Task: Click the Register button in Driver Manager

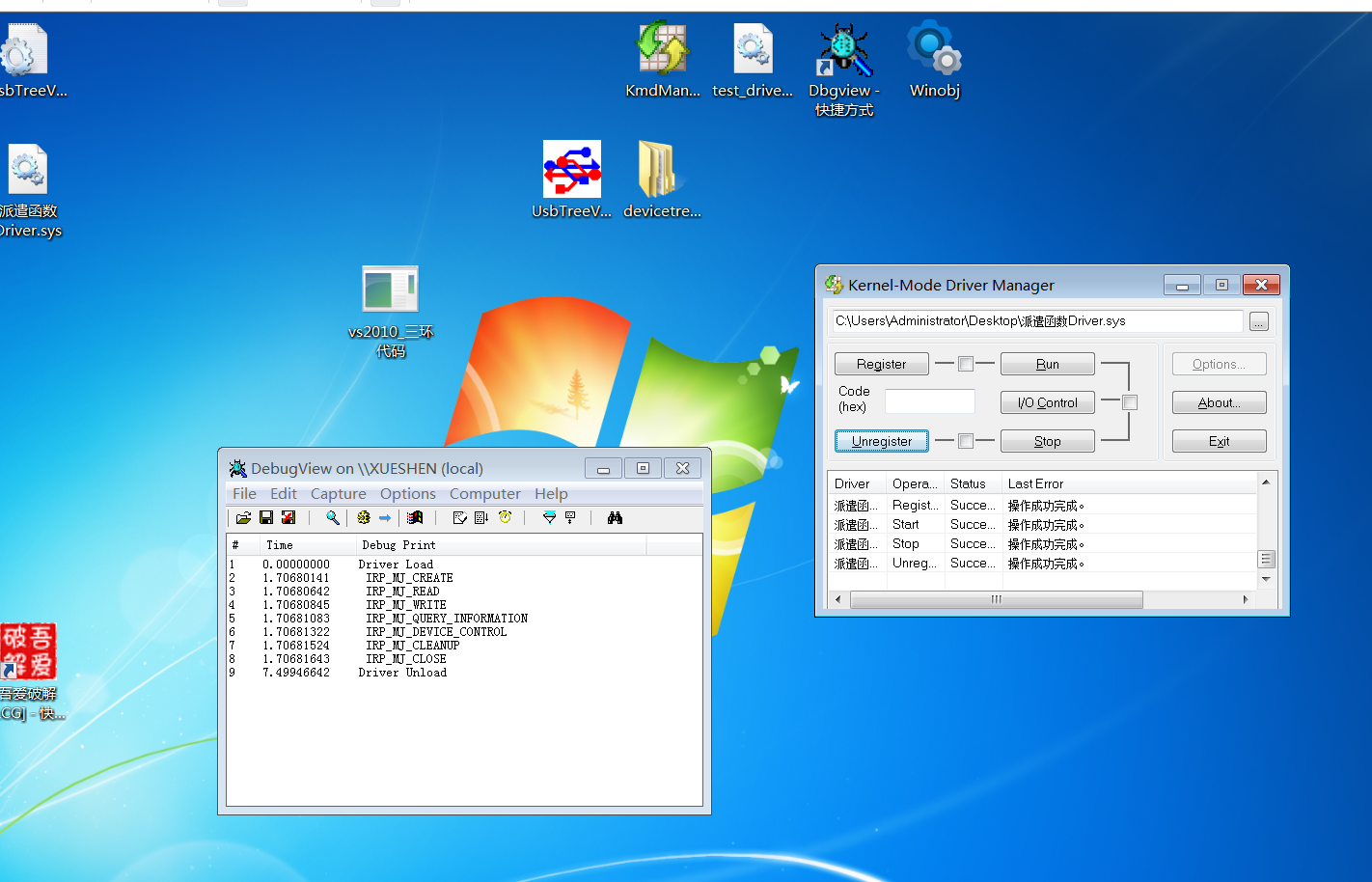Action: [x=882, y=364]
